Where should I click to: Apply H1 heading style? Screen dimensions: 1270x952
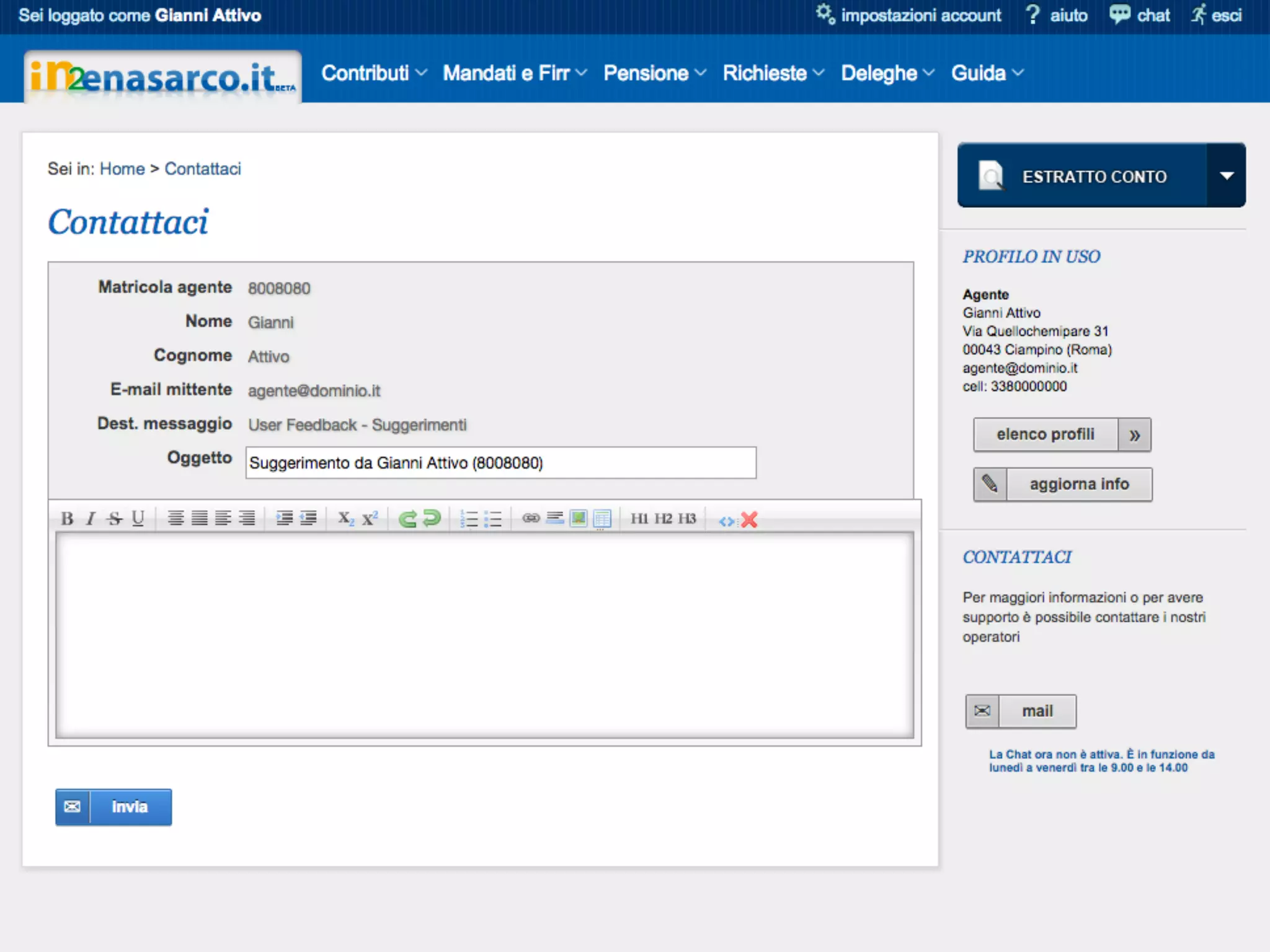tap(639, 518)
